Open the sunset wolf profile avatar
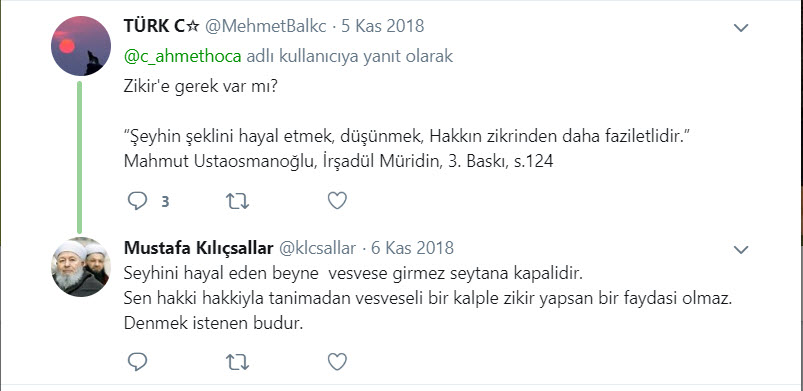Viewport: 803px width, 391px height. [x=81, y=46]
